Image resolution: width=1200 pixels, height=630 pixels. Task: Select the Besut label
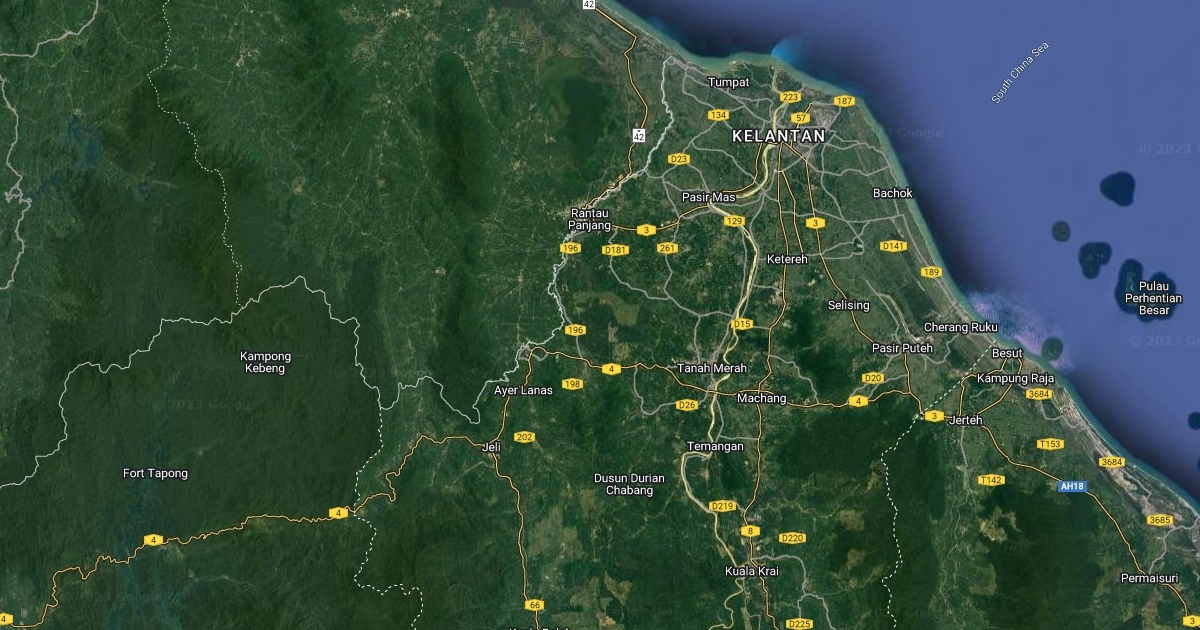click(x=1007, y=353)
